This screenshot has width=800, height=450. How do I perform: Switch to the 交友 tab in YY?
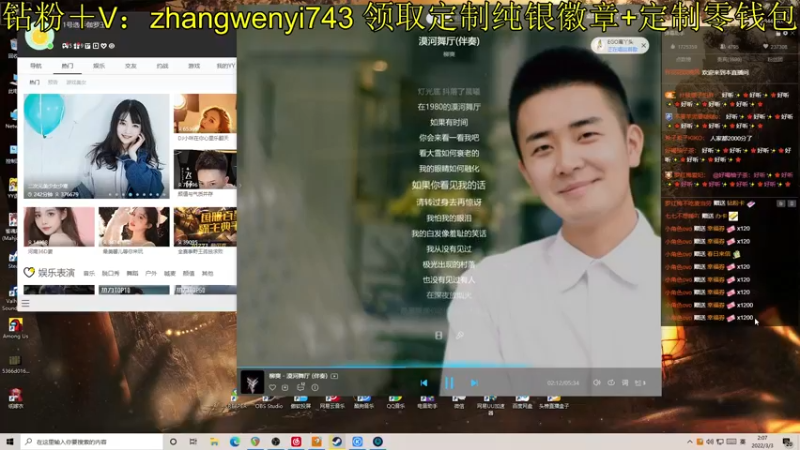coord(131,66)
